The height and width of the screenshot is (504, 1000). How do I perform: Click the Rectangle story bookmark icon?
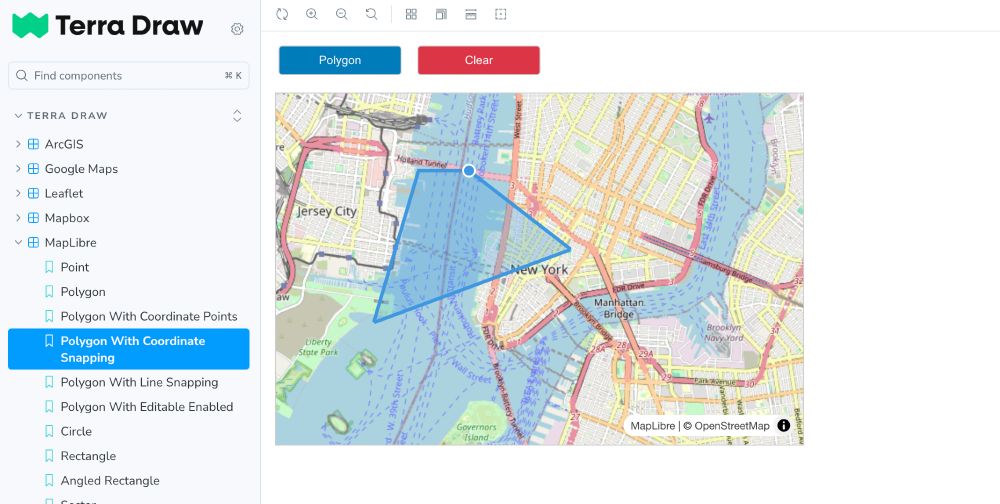pyautogui.click(x=49, y=456)
